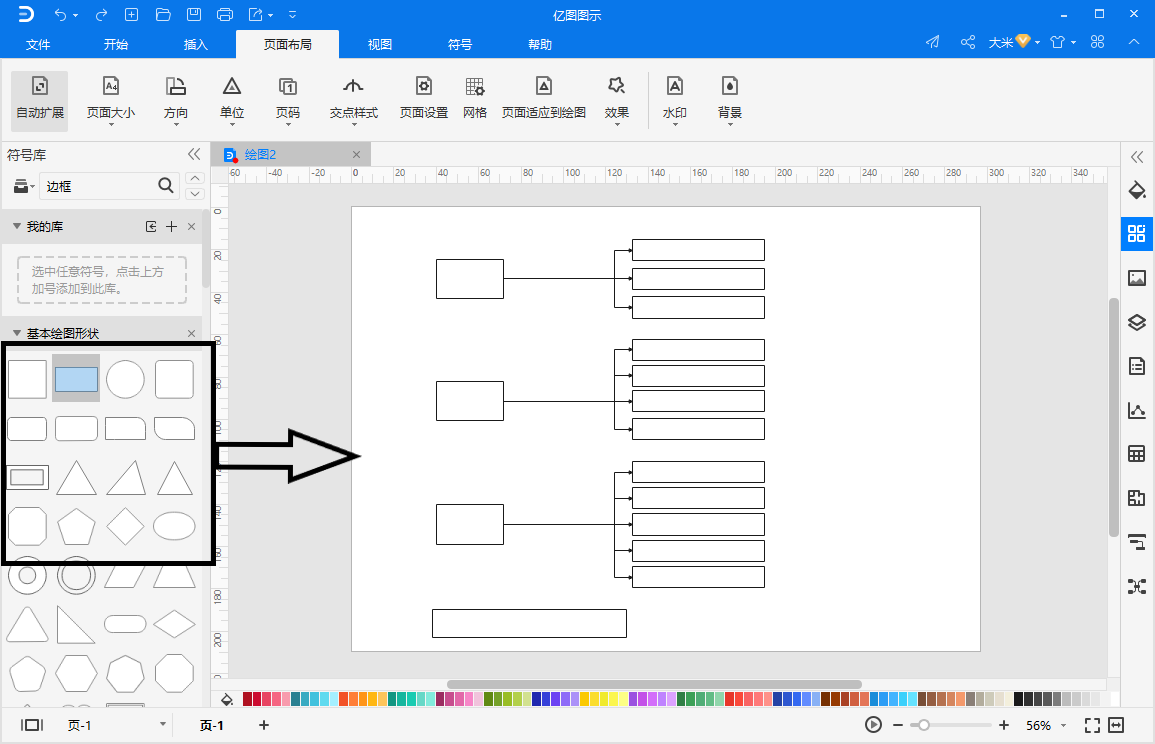This screenshot has height=744, width=1155.
Task: Switch to the 视图 tab
Action: tap(379, 44)
